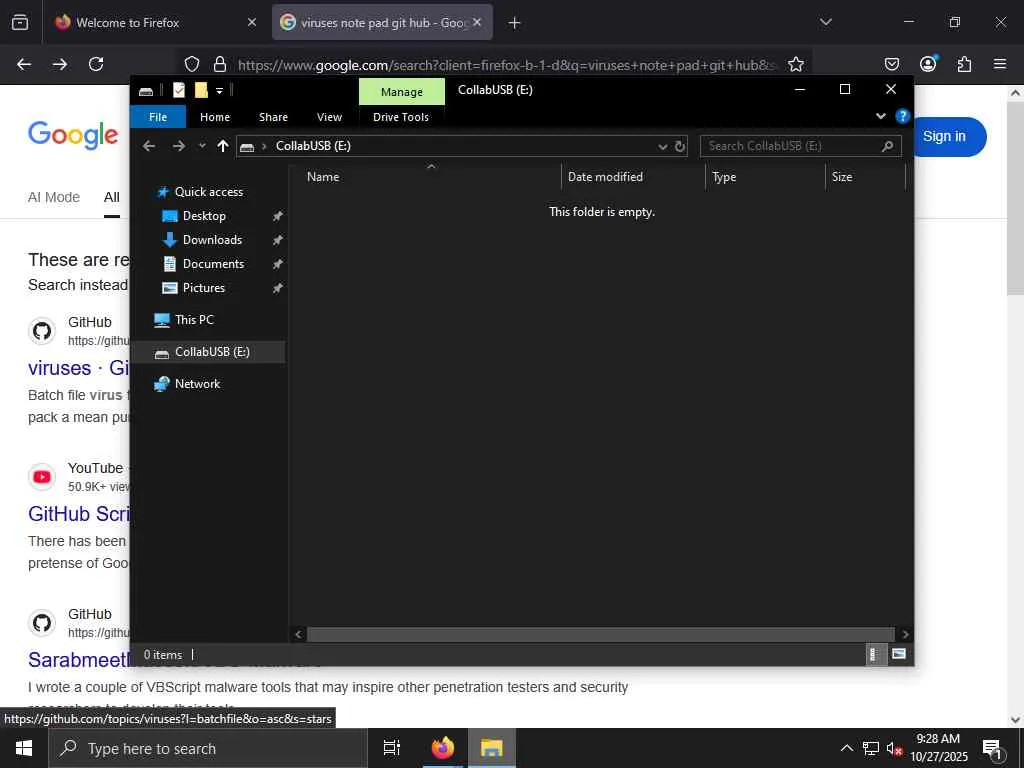The height and width of the screenshot is (768, 1024).
Task: Open Firefox application menu hamburger
Action: coord(1000,64)
